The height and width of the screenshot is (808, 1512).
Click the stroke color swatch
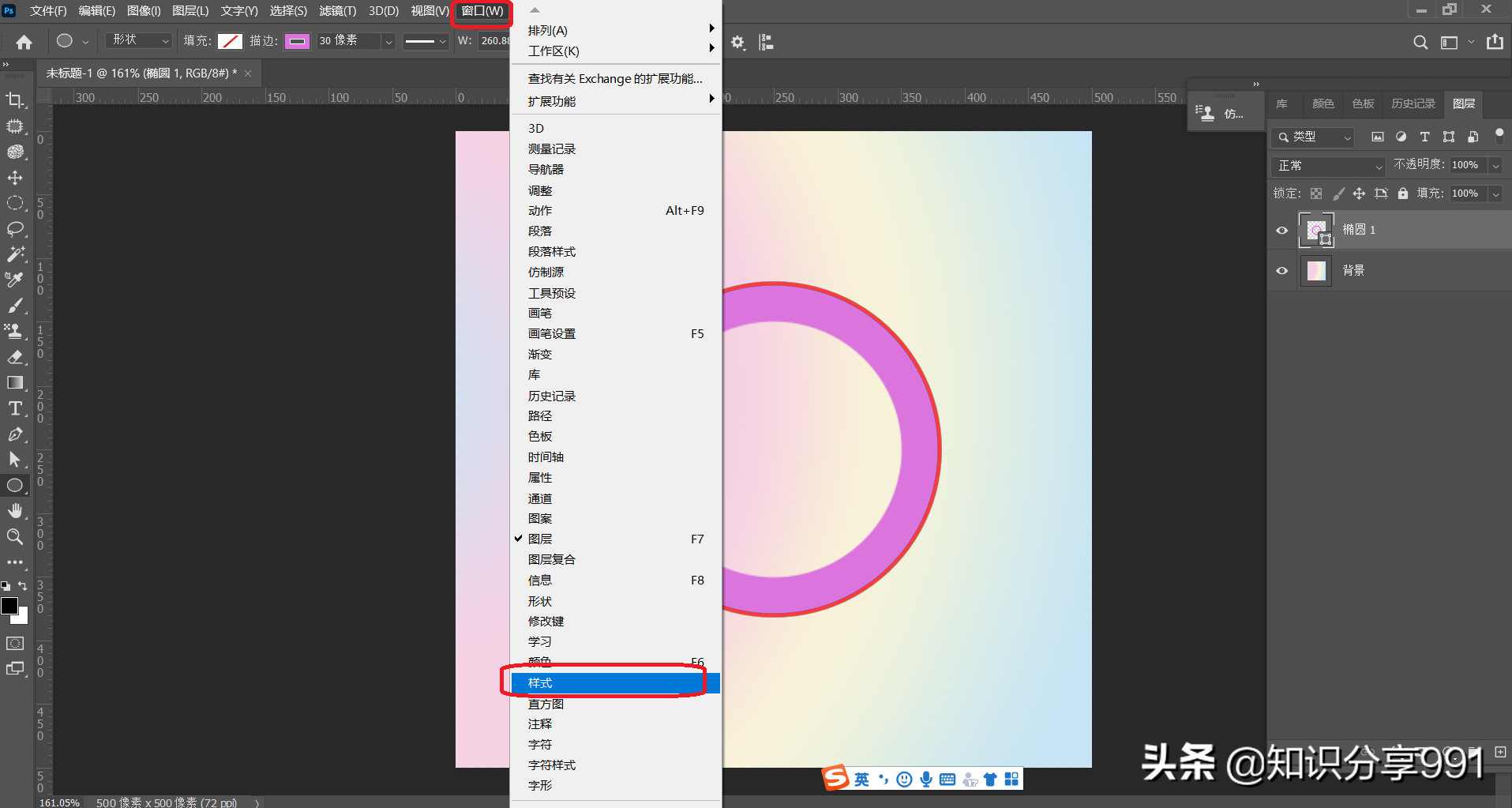pyautogui.click(x=297, y=41)
